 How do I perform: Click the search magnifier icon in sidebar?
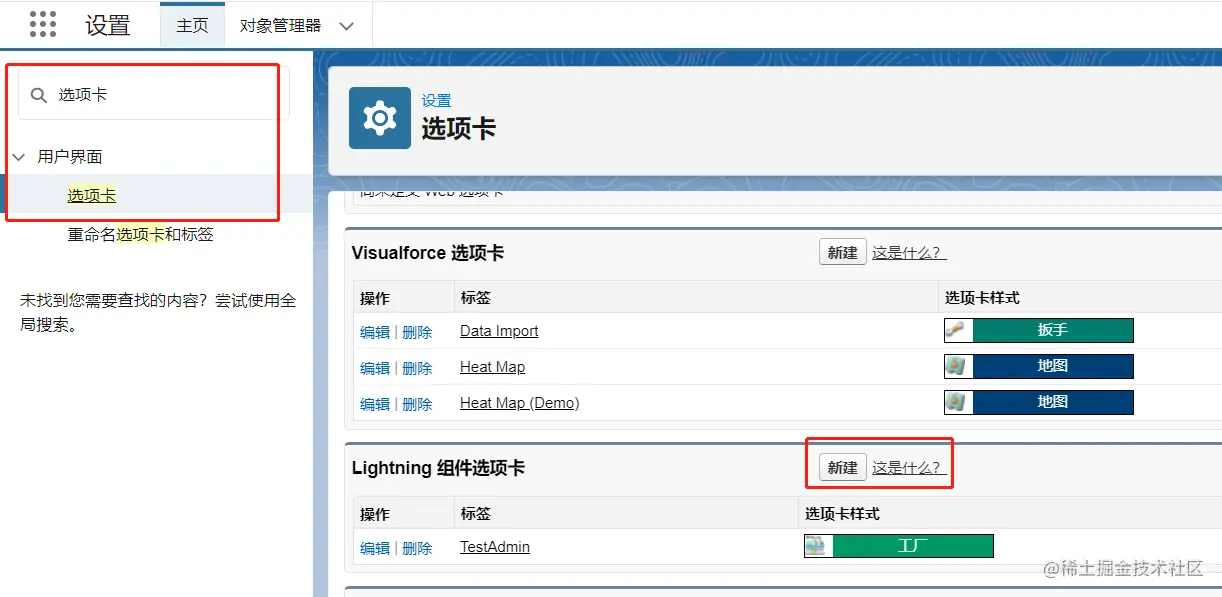coord(39,95)
